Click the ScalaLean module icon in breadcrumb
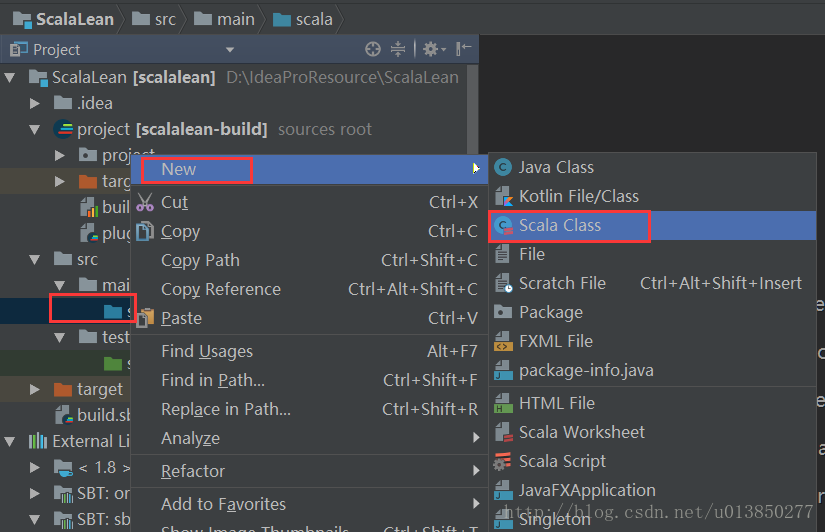The image size is (825, 532). click(x=22, y=19)
